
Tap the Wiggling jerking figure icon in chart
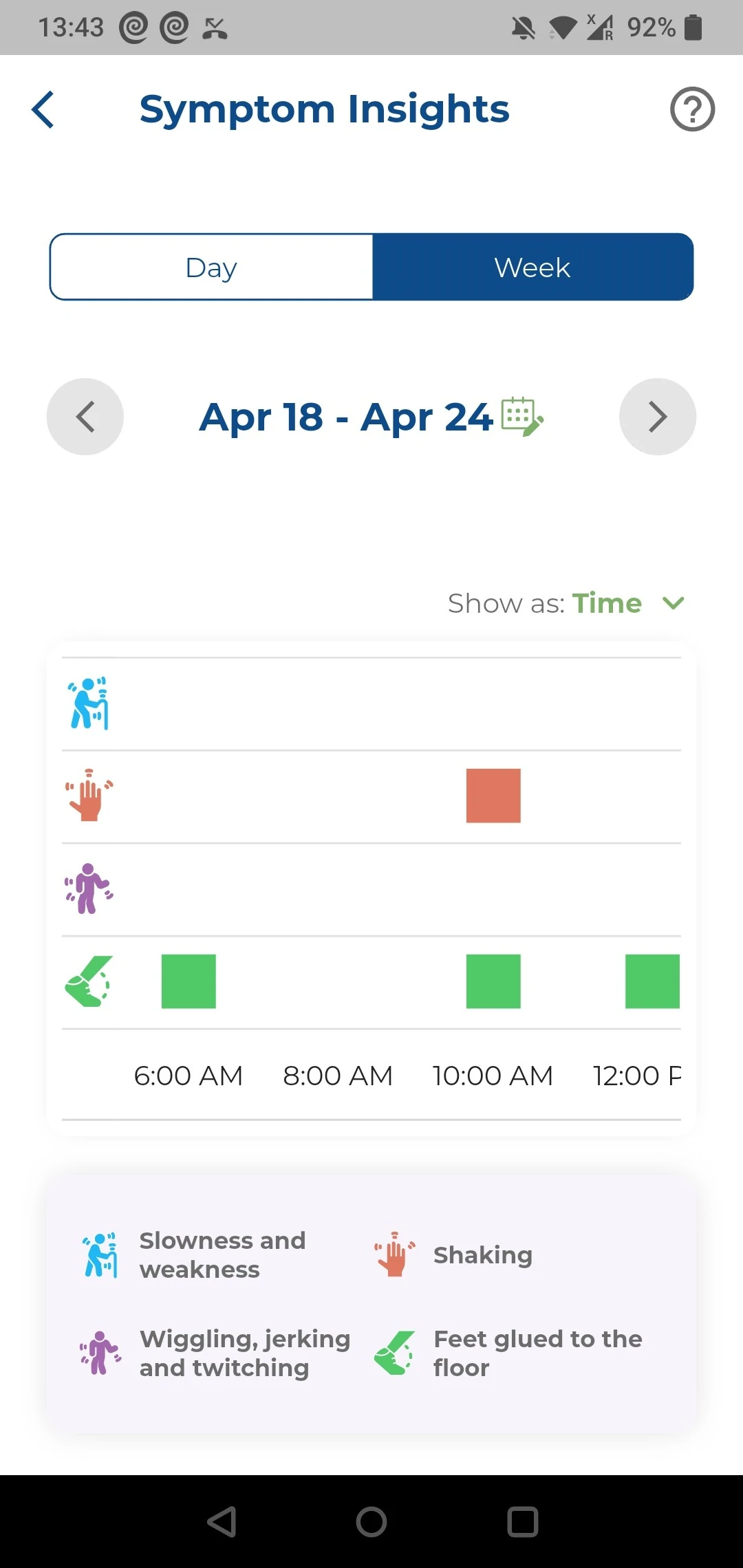point(89,889)
